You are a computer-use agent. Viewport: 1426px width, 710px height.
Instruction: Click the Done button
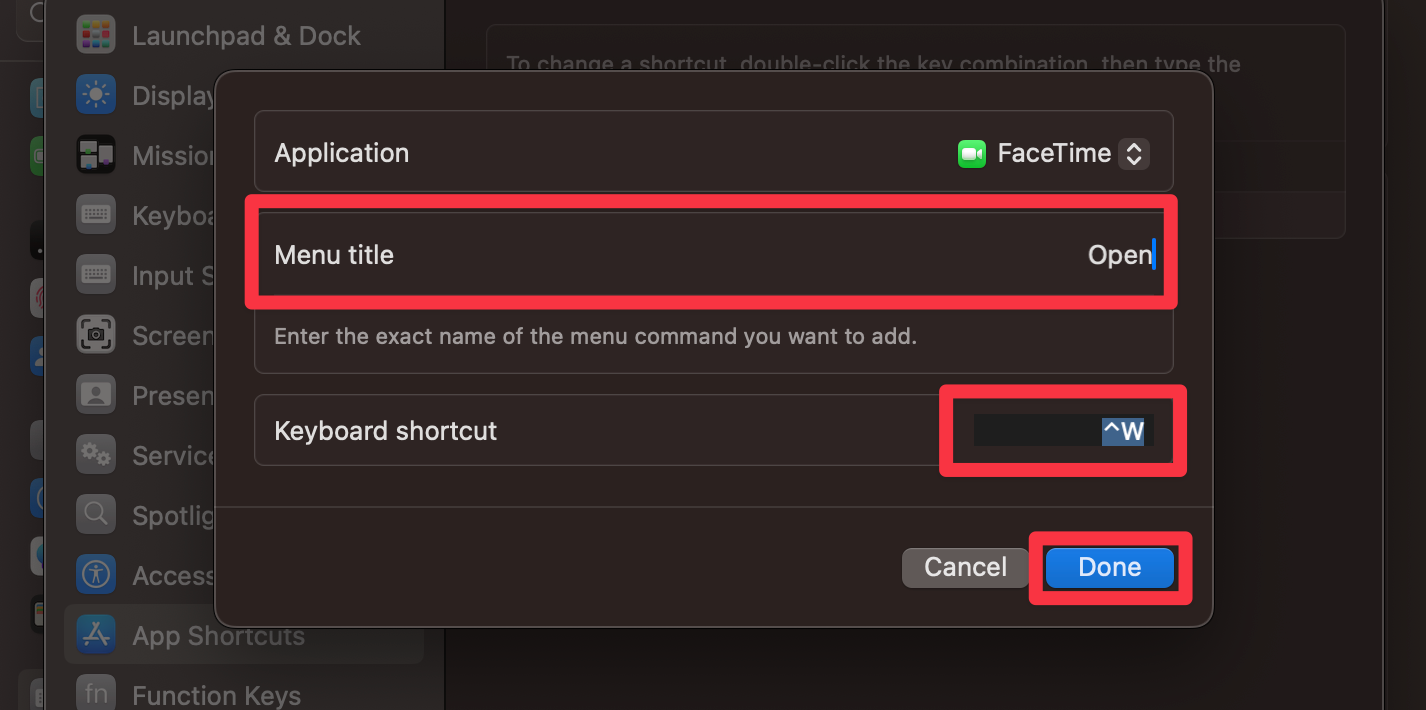[1109, 567]
